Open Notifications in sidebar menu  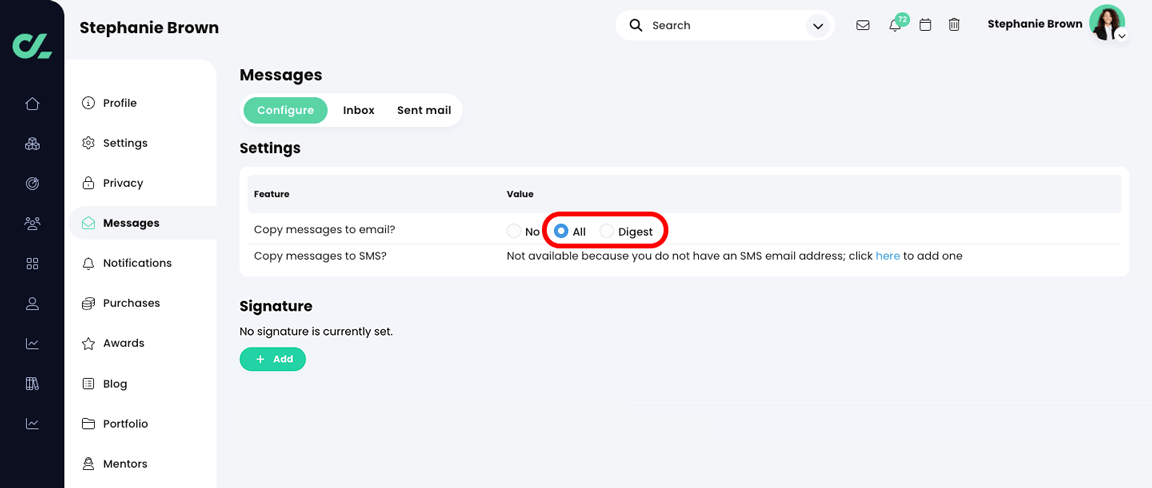click(x=137, y=263)
